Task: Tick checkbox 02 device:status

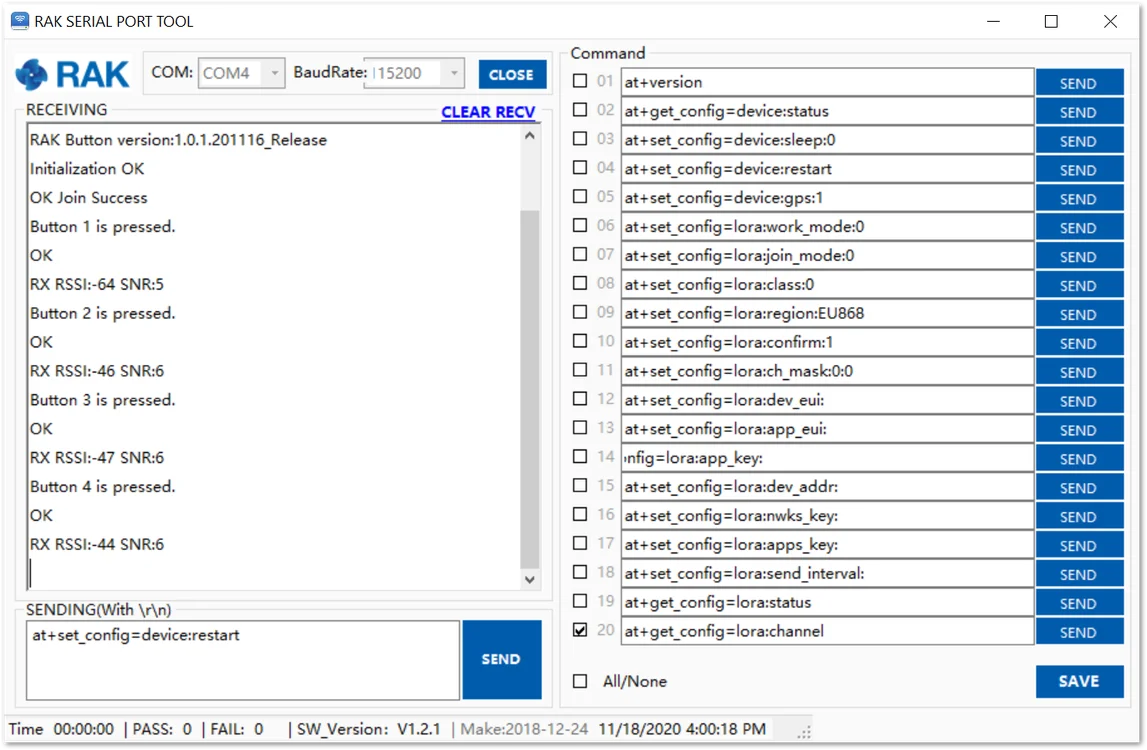Action: coord(580,110)
